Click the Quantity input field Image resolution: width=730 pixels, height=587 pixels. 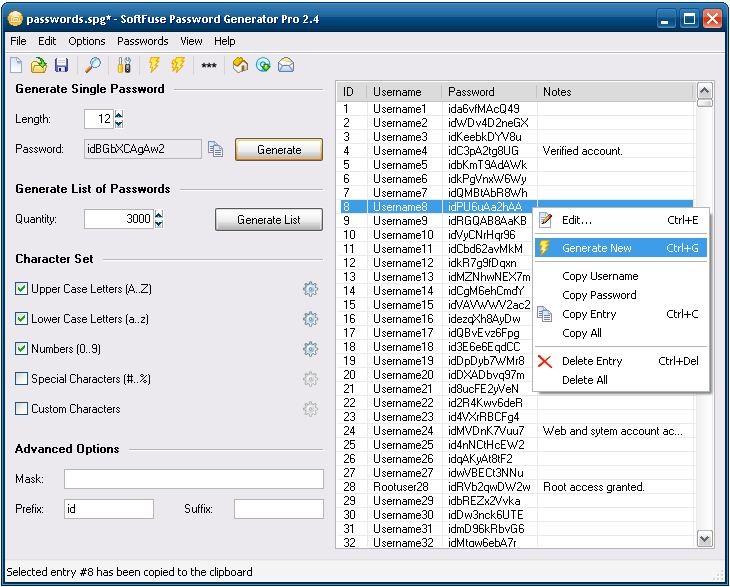pos(119,219)
